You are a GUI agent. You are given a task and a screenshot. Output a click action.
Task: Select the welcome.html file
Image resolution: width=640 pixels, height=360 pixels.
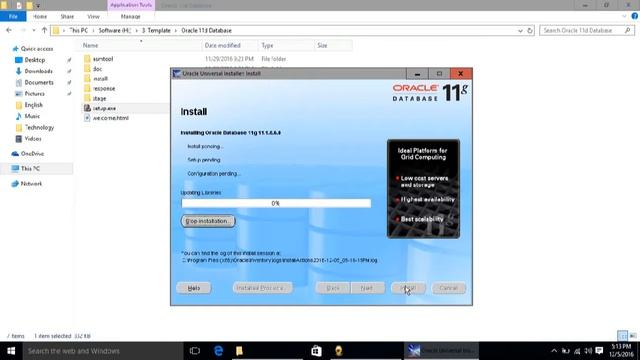coord(110,118)
